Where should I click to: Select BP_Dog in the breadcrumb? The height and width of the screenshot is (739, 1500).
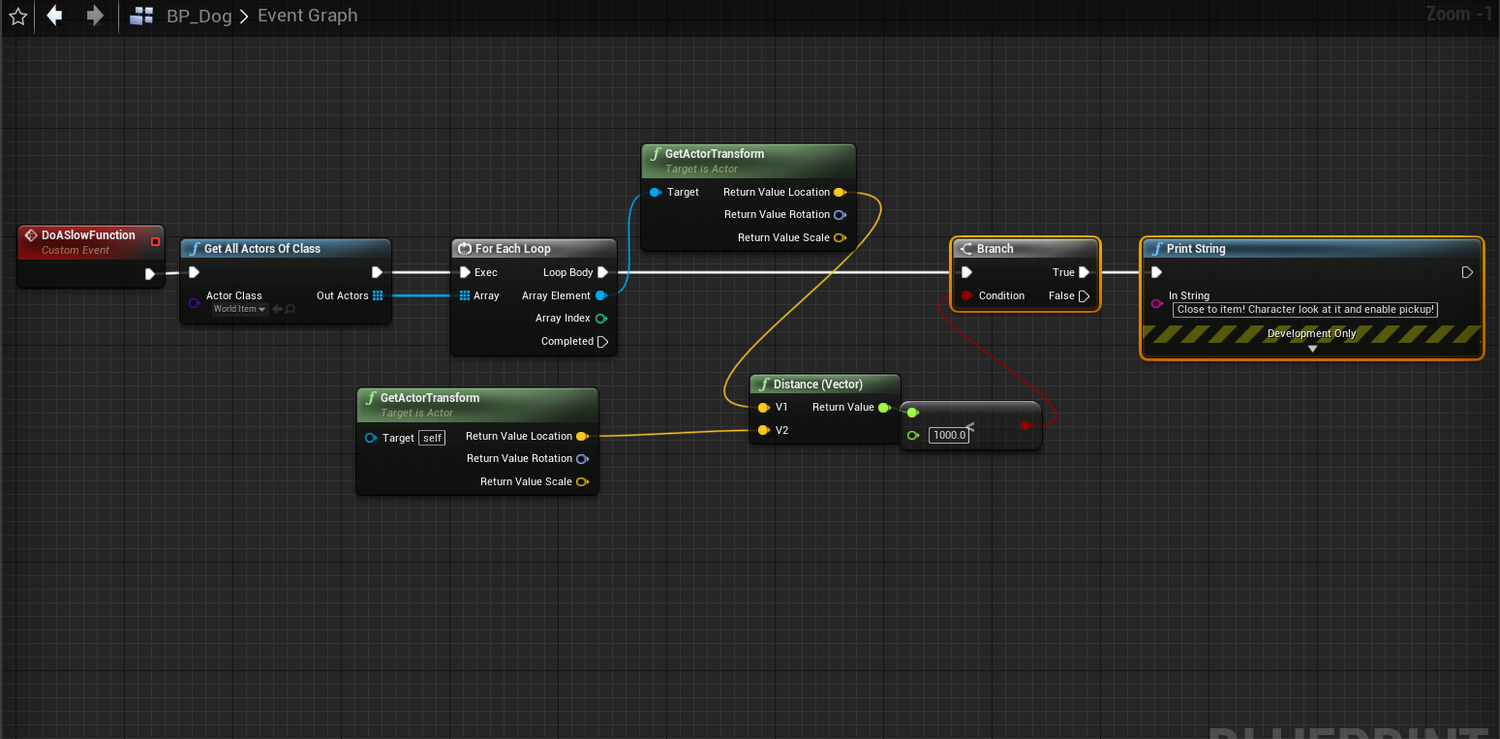199,16
